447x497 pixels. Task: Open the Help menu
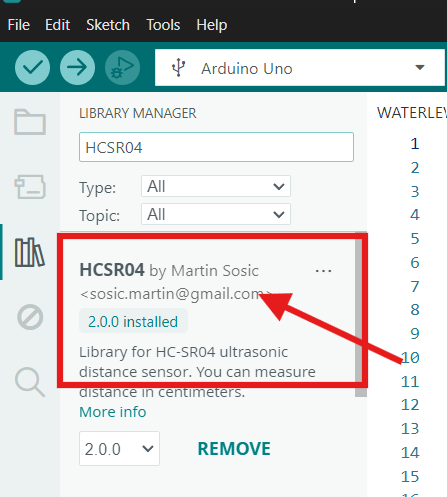pyautogui.click(x=212, y=25)
